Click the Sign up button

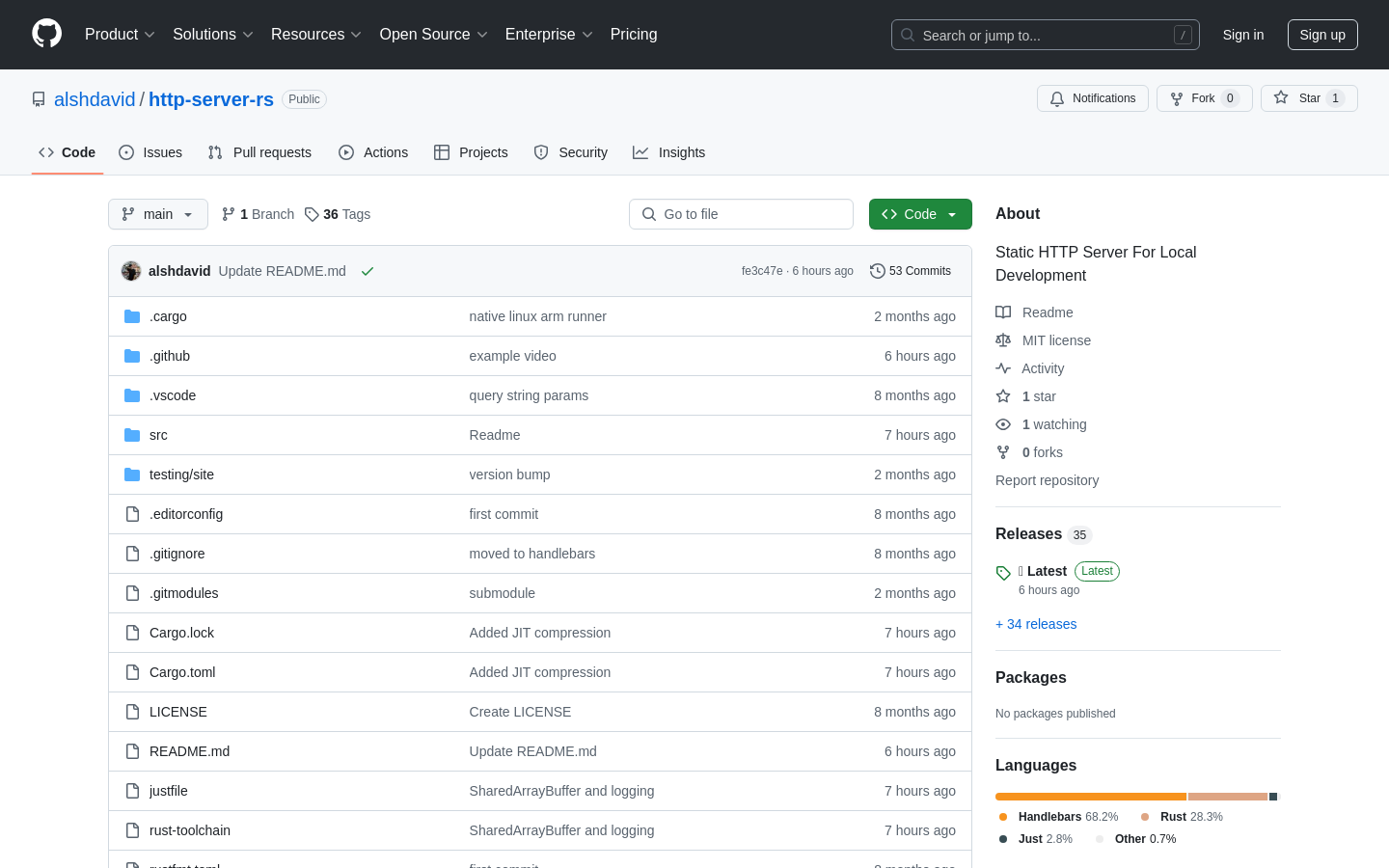[x=1322, y=35]
